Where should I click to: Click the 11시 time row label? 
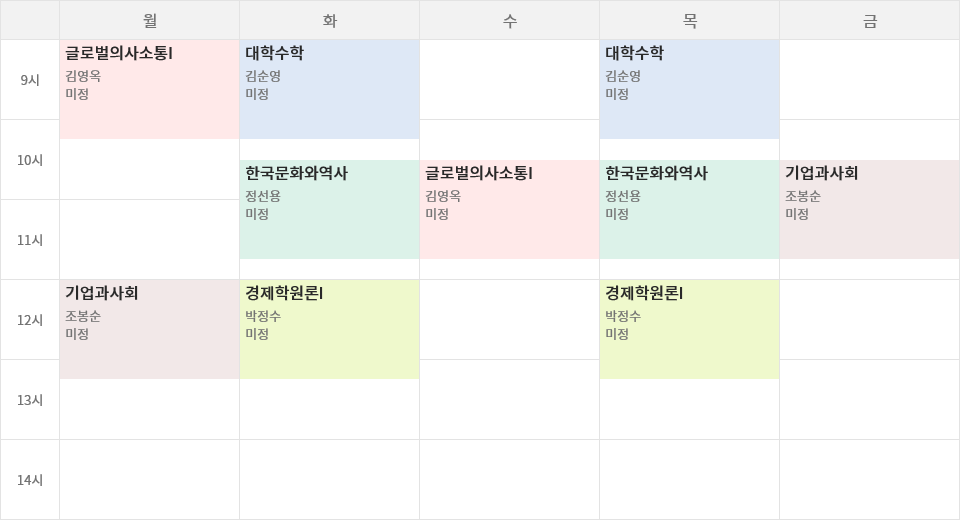[30, 240]
